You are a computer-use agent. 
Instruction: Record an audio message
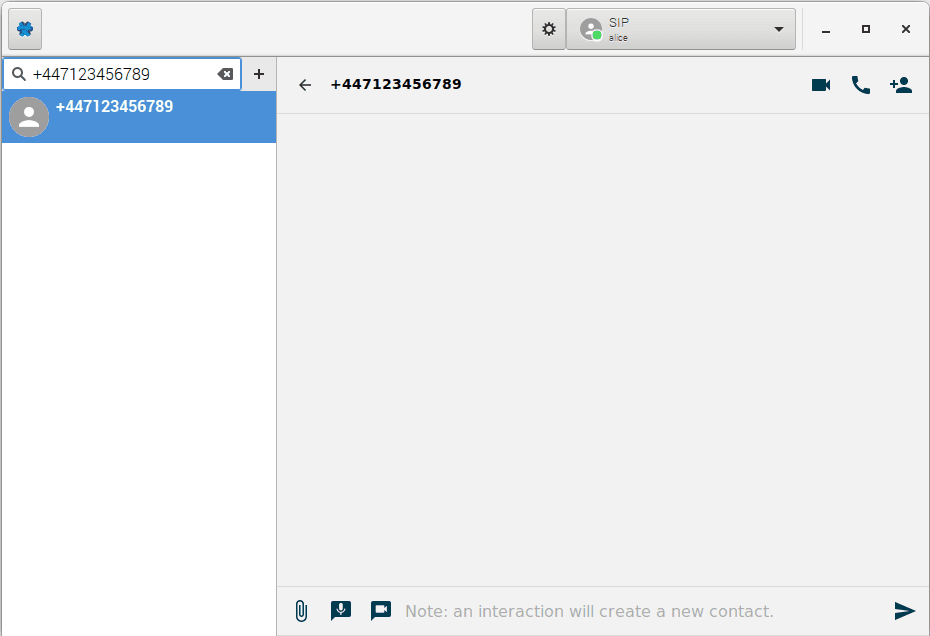[x=341, y=611]
